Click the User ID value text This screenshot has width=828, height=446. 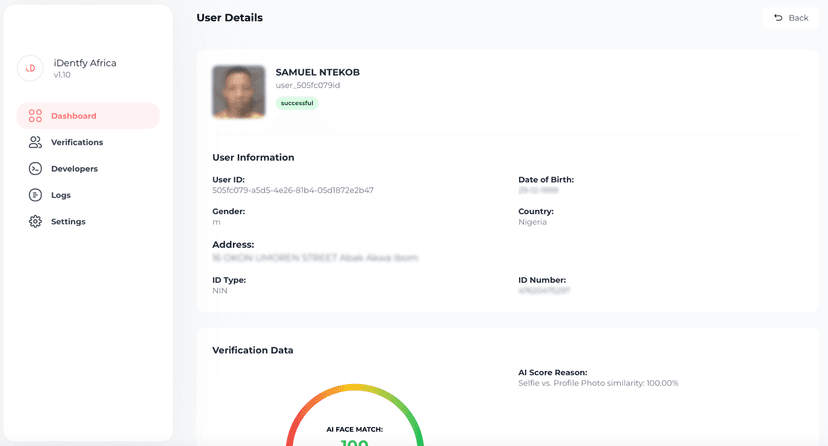(x=292, y=190)
